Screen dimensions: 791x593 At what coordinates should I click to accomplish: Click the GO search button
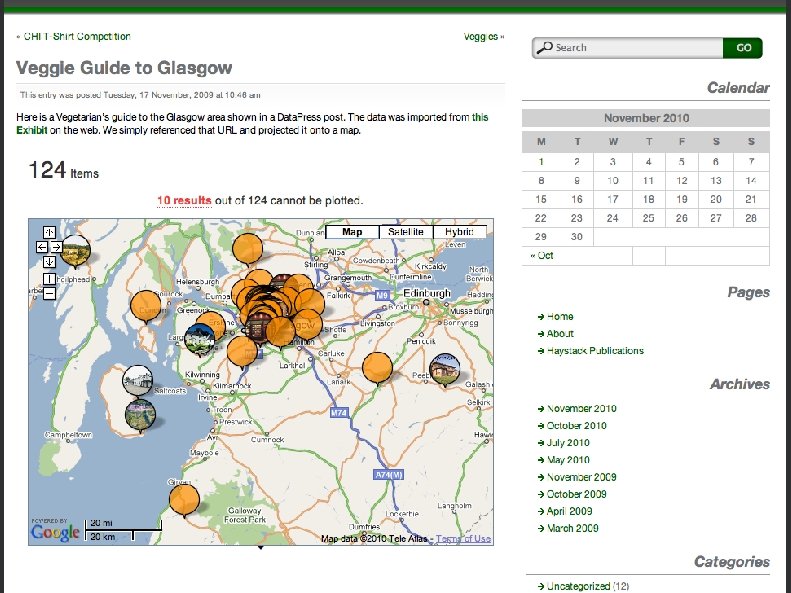(743, 48)
